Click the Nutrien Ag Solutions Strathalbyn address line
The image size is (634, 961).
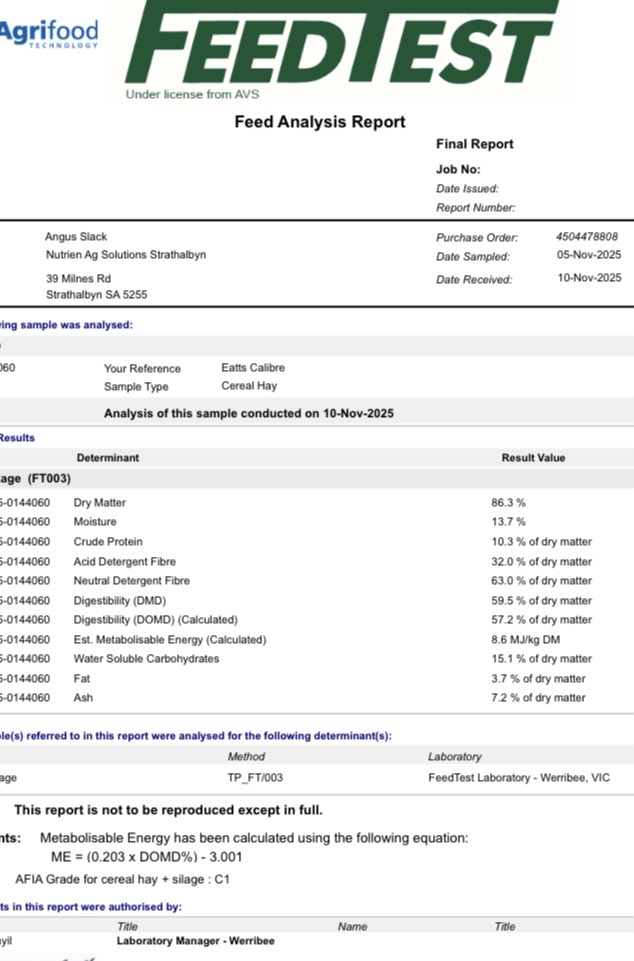(126, 255)
